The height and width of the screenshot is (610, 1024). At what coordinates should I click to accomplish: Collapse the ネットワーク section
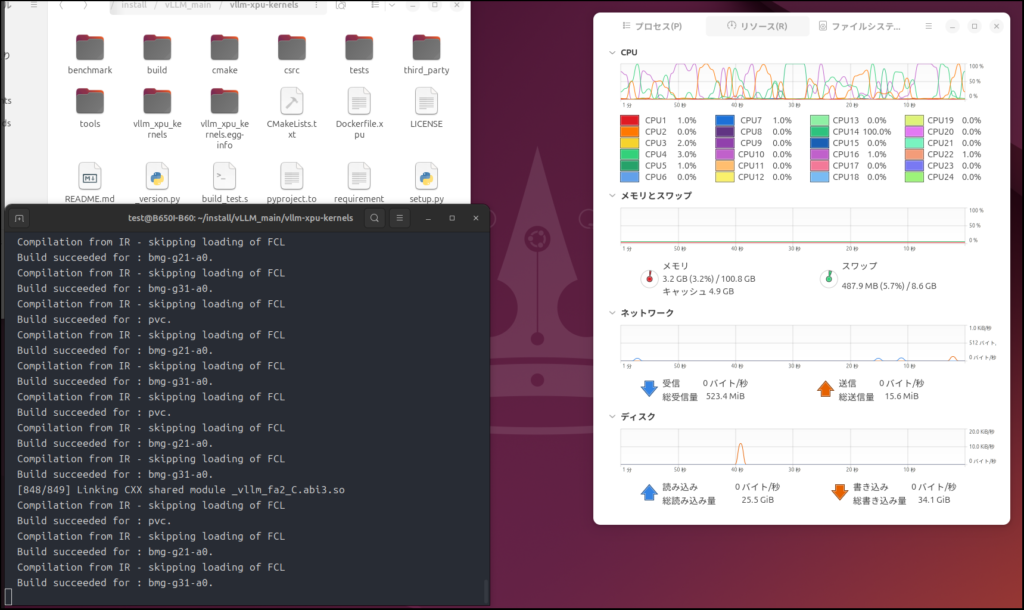point(612,313)
